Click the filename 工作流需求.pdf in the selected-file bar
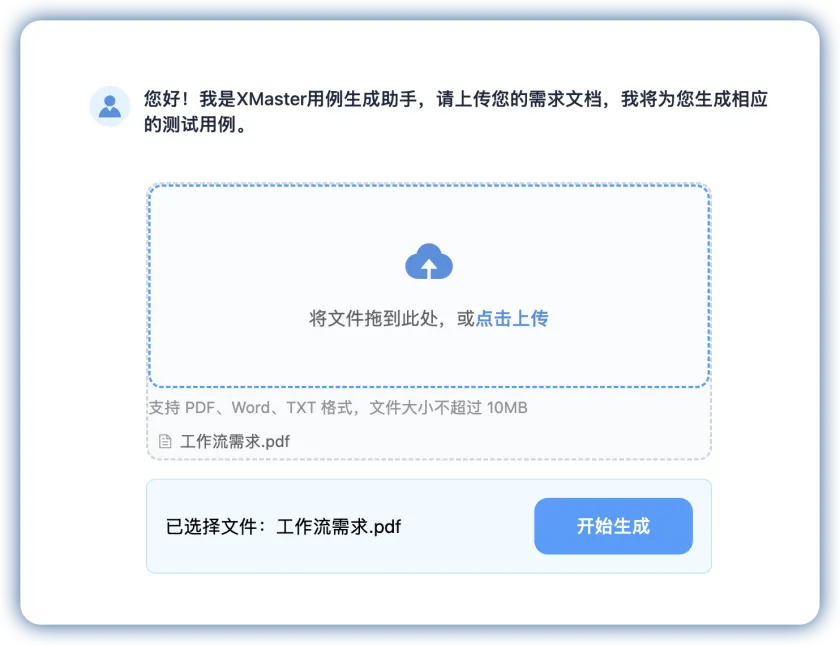 339,527
